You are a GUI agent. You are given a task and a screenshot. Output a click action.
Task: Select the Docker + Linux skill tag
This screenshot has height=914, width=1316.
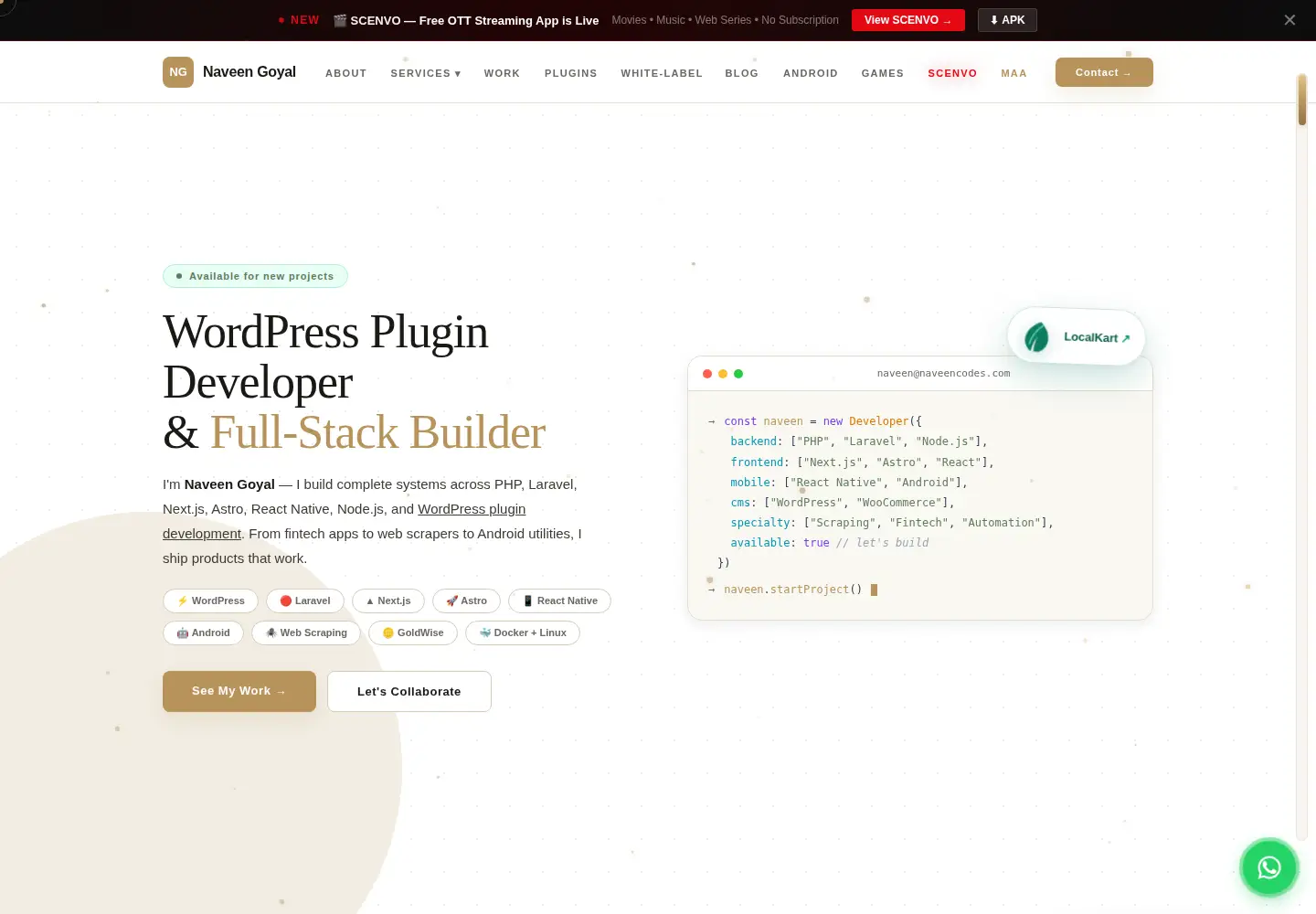[x=523, y=632]
